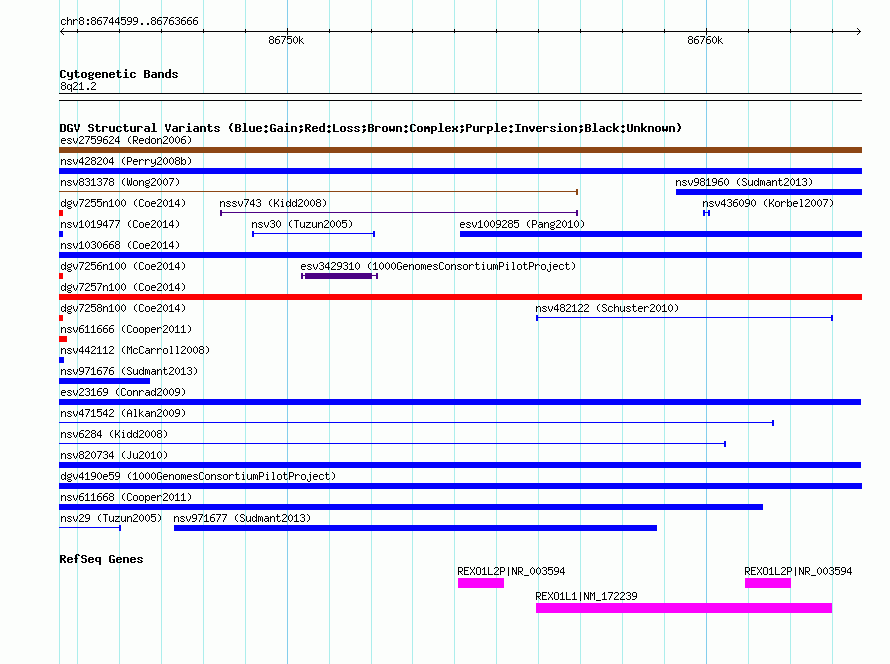
Task: Select the nsv482122 (Schuster2010) variant line
Action: 685,318
